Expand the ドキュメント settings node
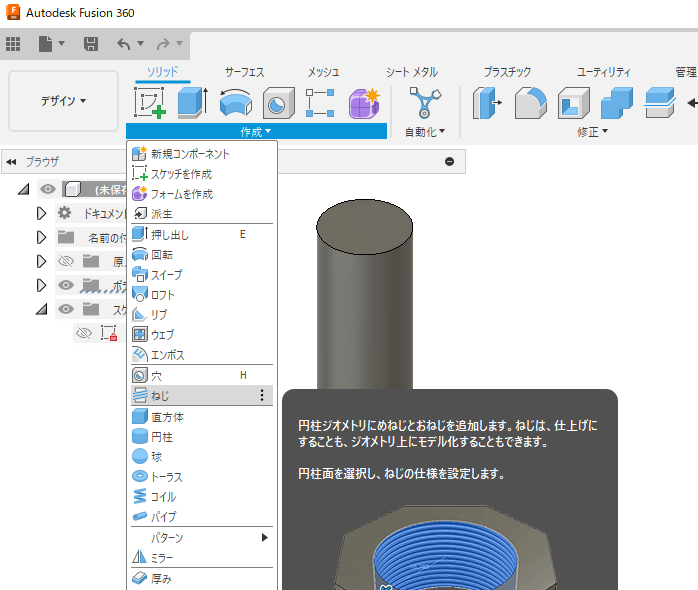 [x=41, y=214]
